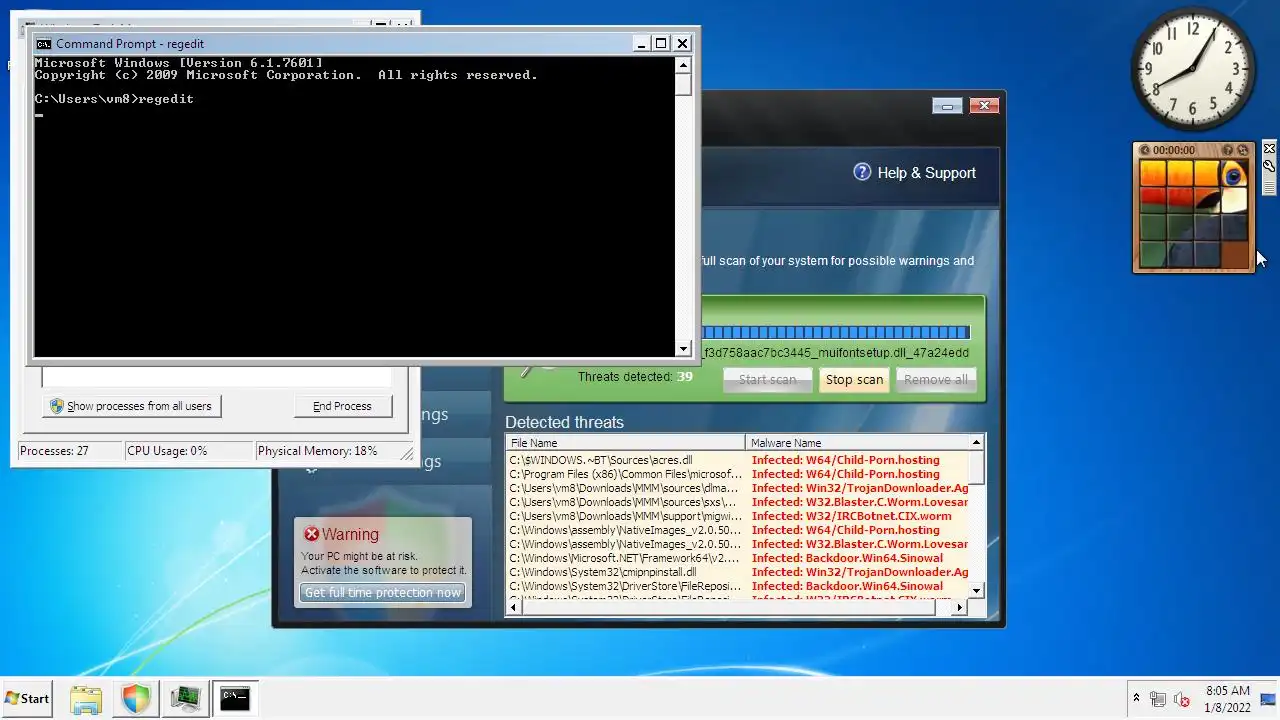Screen dimensions: 1280x720
Task: Click the Show desktop icon beside the clock
Action: click(1268, 699)
